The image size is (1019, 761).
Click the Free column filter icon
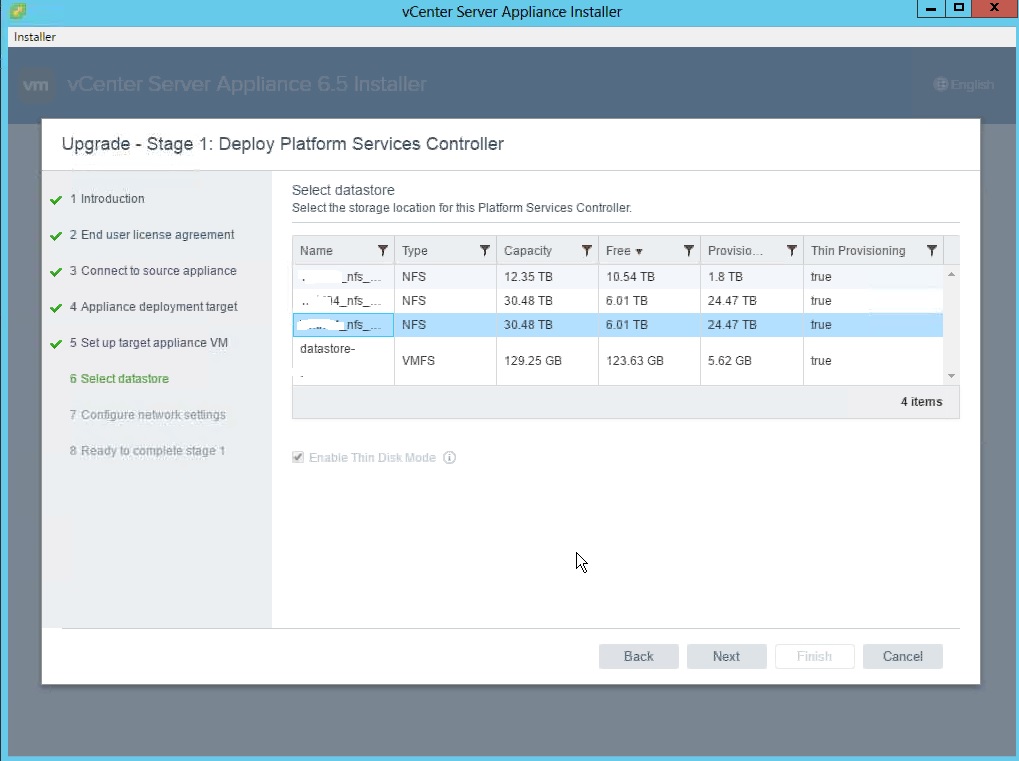(689, 251)
